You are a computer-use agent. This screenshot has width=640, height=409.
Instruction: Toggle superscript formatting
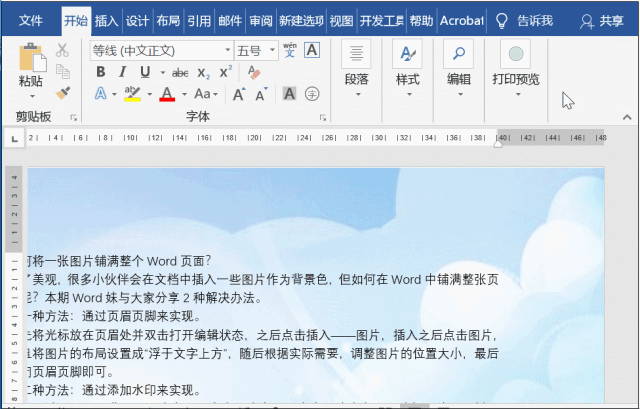pos(225,72)
